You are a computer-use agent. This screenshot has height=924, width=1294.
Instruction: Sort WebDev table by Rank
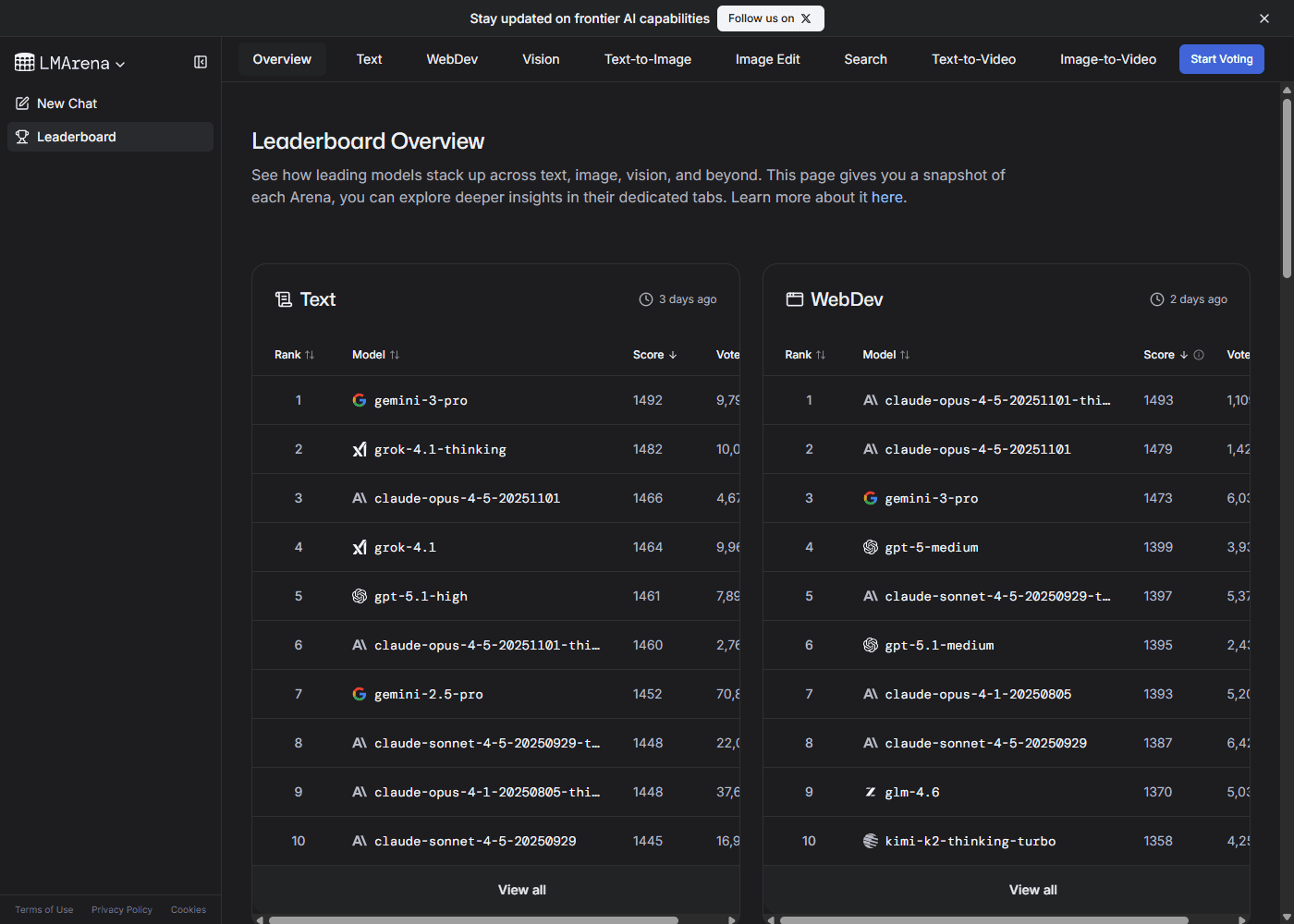click(805, 355)
